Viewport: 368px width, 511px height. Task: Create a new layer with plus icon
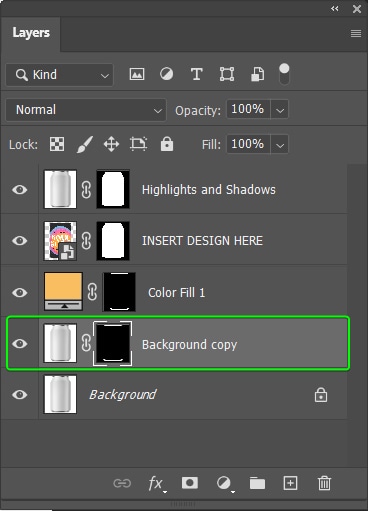pyautogui.click(x=290, y=483)
